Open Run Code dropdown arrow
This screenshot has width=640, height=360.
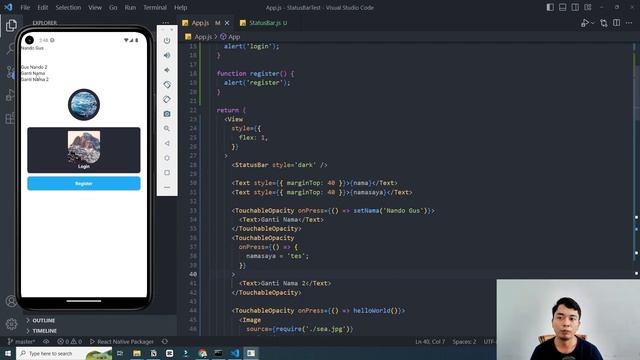593,23
